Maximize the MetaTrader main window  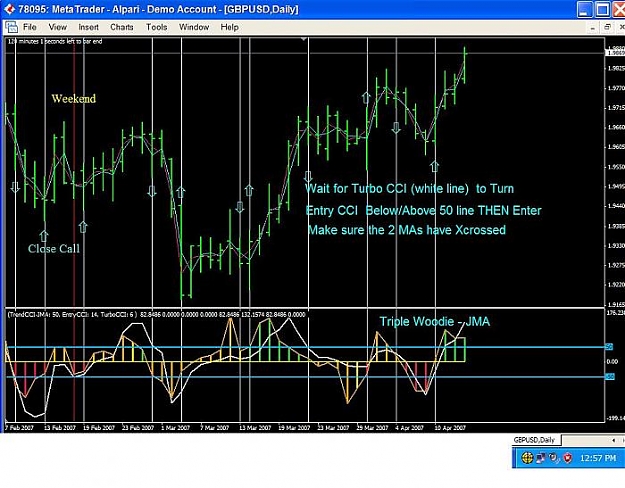(603, 10)
